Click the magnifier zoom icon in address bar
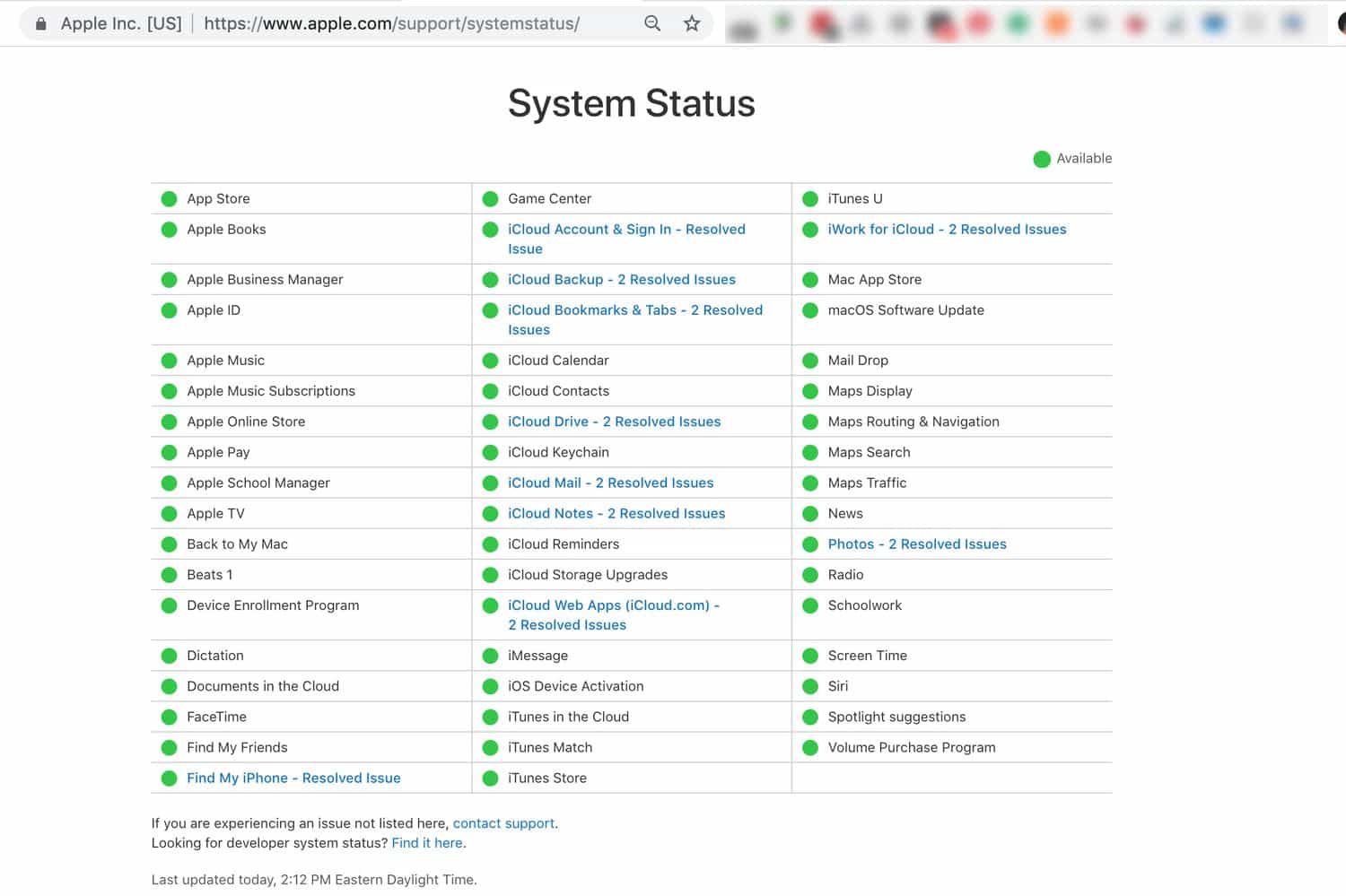Screen dimensions: 1346x896 (x=652, y=23)
